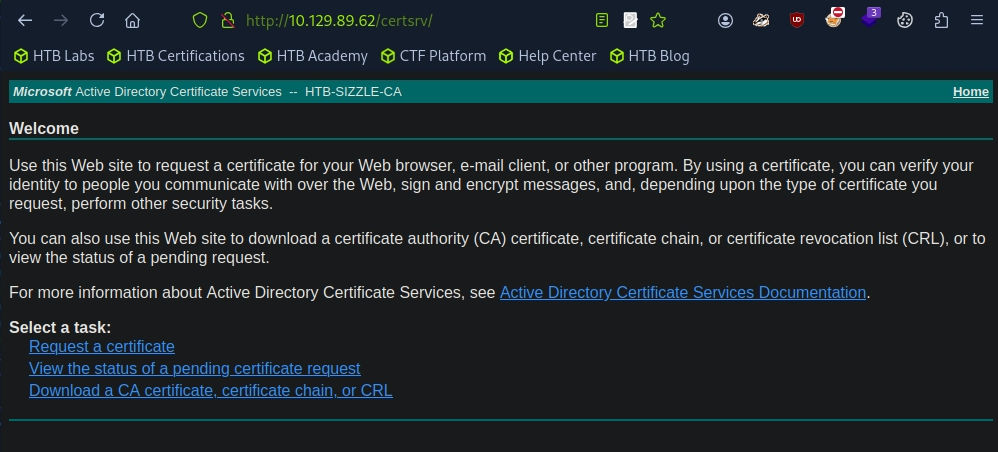Open the tracking protection shield icon
Viewport: 998px width, 452px height.
tap(200, 20)
